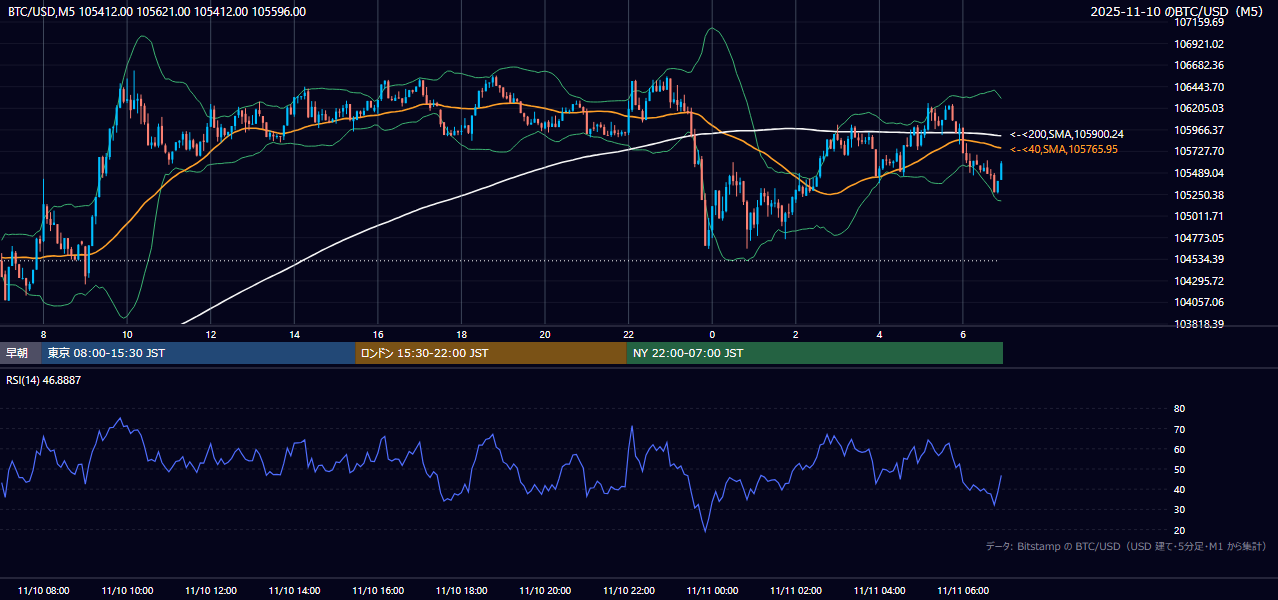The height and width of the screenshot is (600, 1278).
Task: Click the NY 22:00-07:00 JST session bar
Action: click(814, 353)
